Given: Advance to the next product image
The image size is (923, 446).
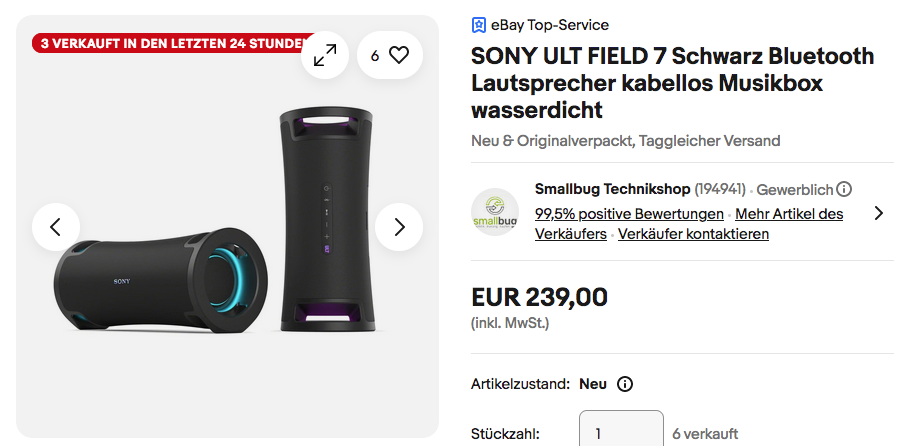Looking at the screenshot, I should point(399,227).
